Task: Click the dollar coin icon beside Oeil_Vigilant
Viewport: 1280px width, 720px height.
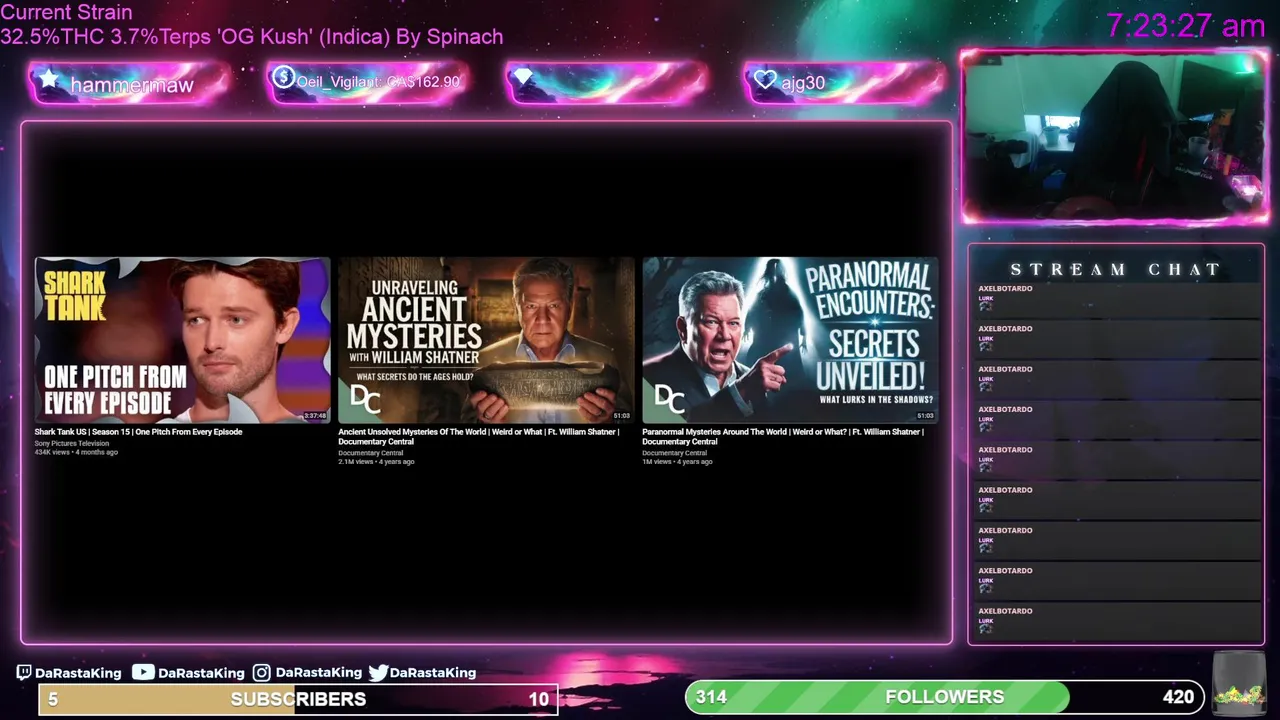Action: coord(283,77)
